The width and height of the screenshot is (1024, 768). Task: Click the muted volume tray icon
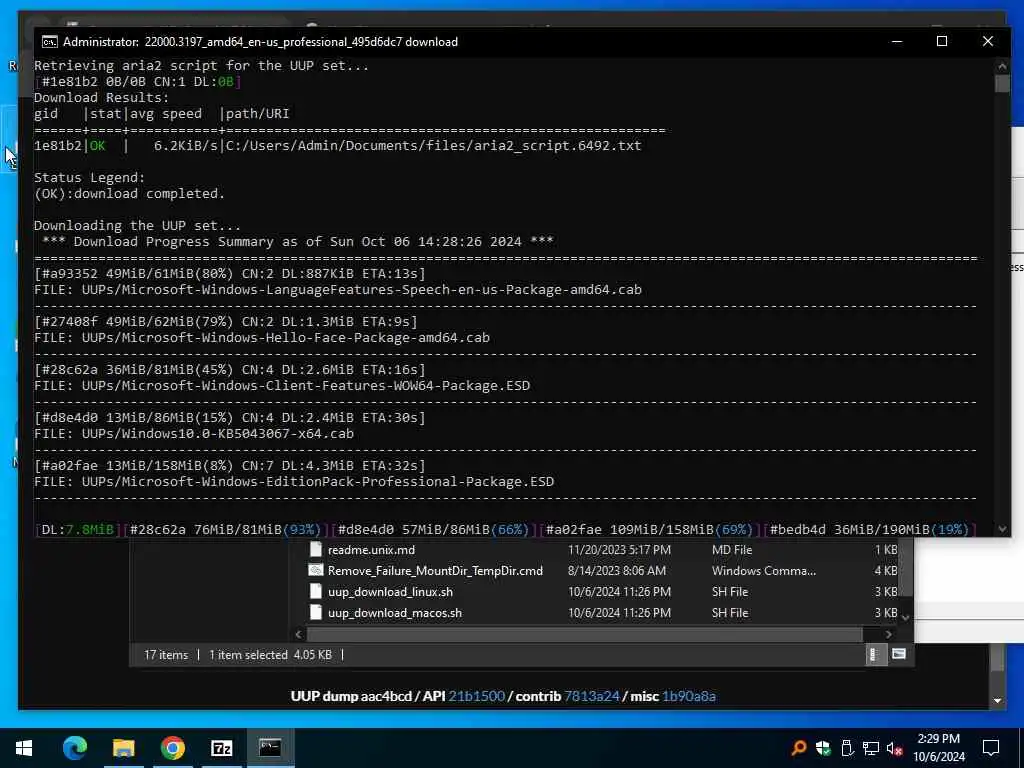coord(895,748)
